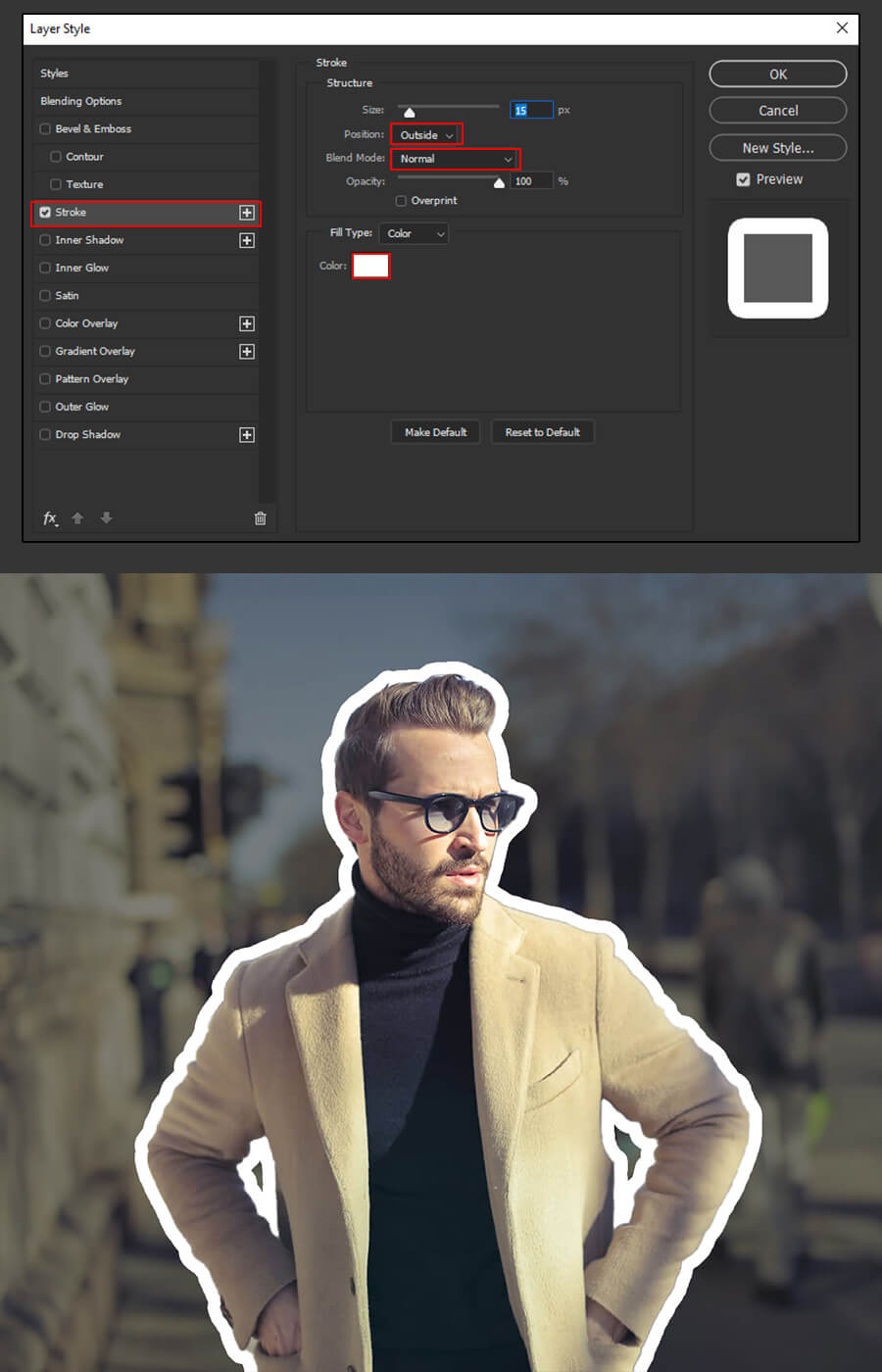Viewport: 882px width, 1372px height.
Task: Click the Make Default button
Action: (435, 432)
